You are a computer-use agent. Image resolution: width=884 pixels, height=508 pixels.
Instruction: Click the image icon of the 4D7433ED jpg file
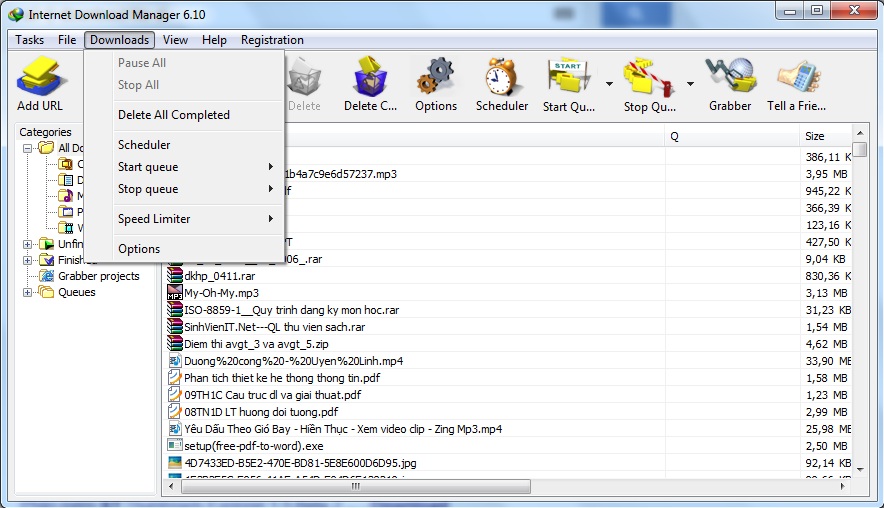pos(175,463)
